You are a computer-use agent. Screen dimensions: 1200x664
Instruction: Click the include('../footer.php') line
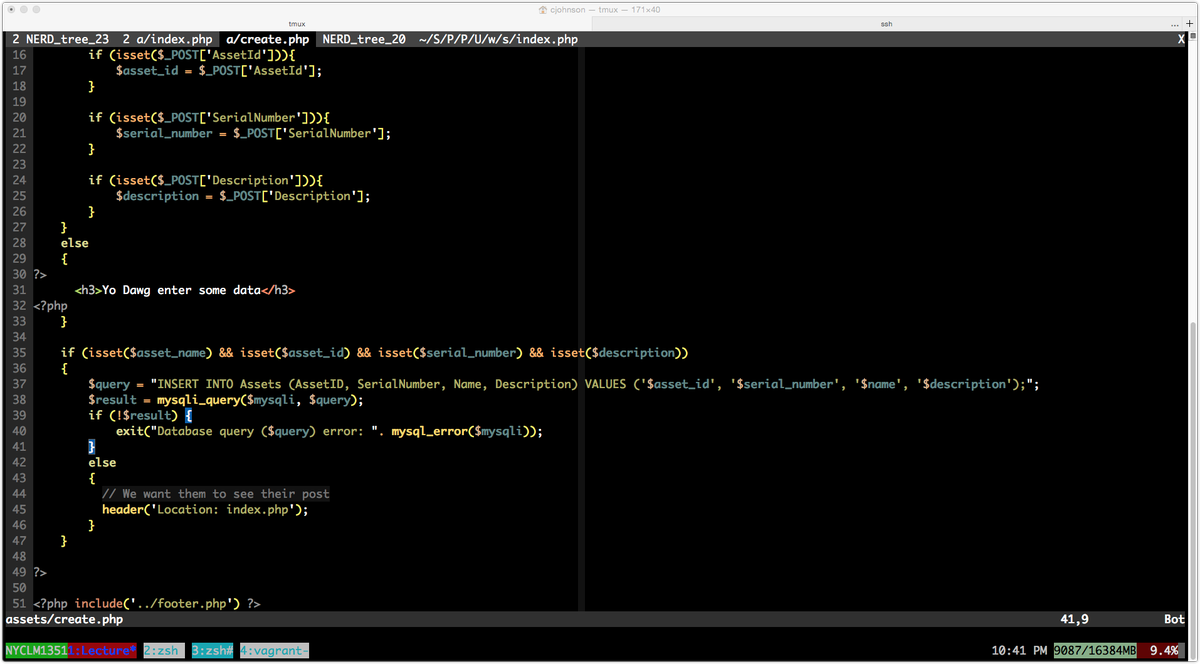tap(147, 604)
